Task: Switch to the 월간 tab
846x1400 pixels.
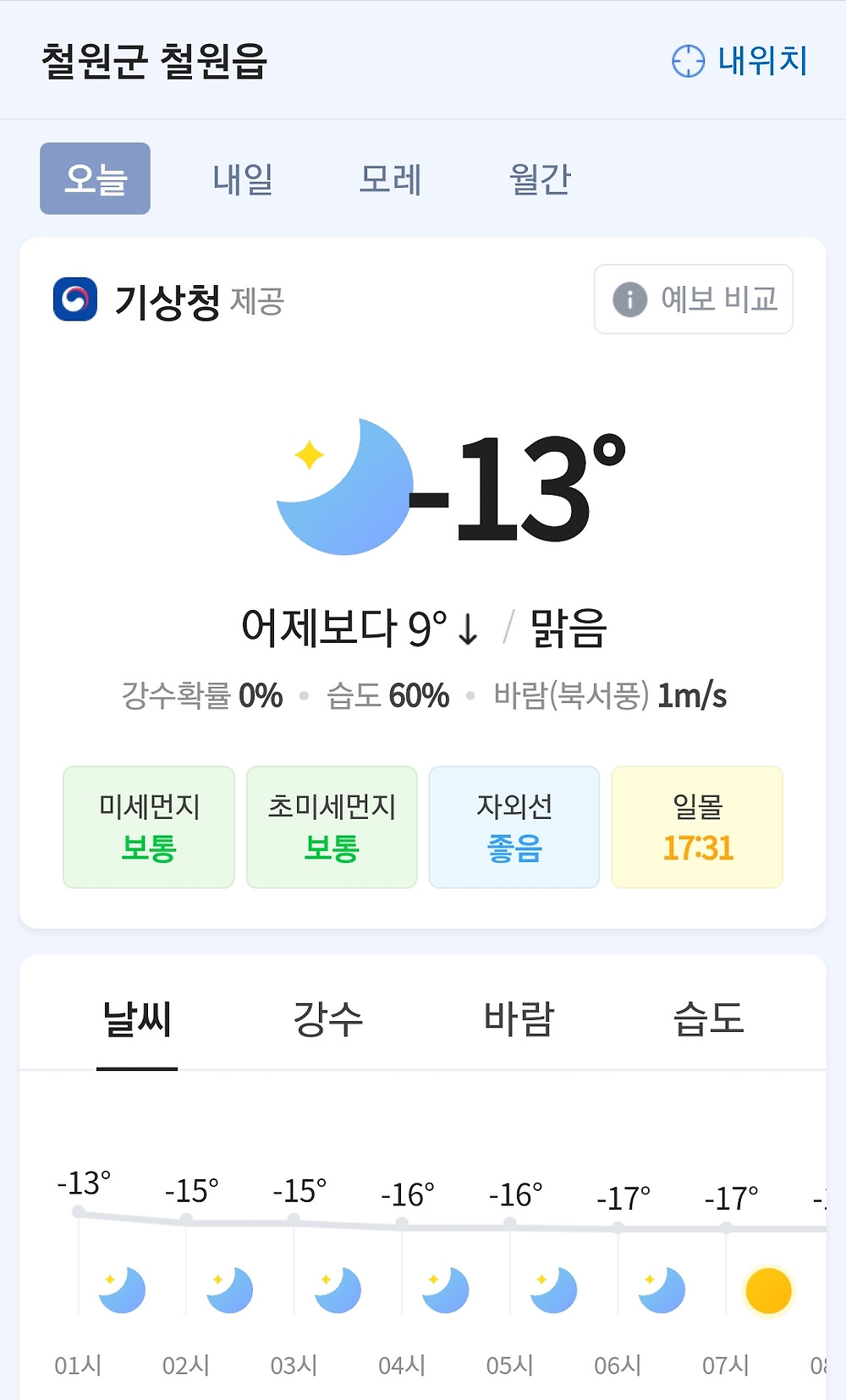Action: [x=540, y=179]
